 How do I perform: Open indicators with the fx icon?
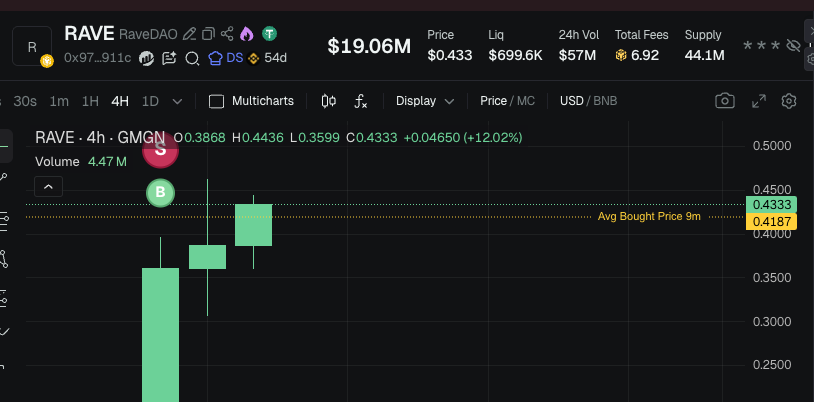(361, 101)
